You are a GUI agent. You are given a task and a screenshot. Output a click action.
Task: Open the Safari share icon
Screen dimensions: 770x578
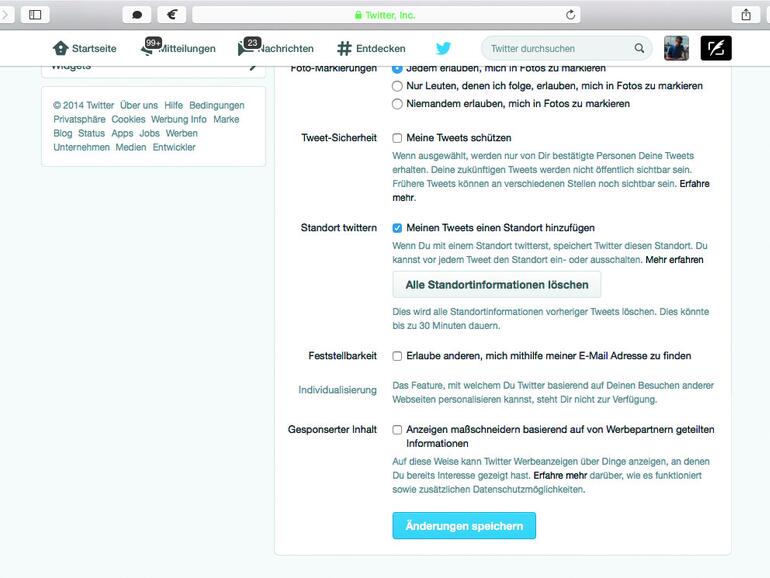(x=746, y=15)
